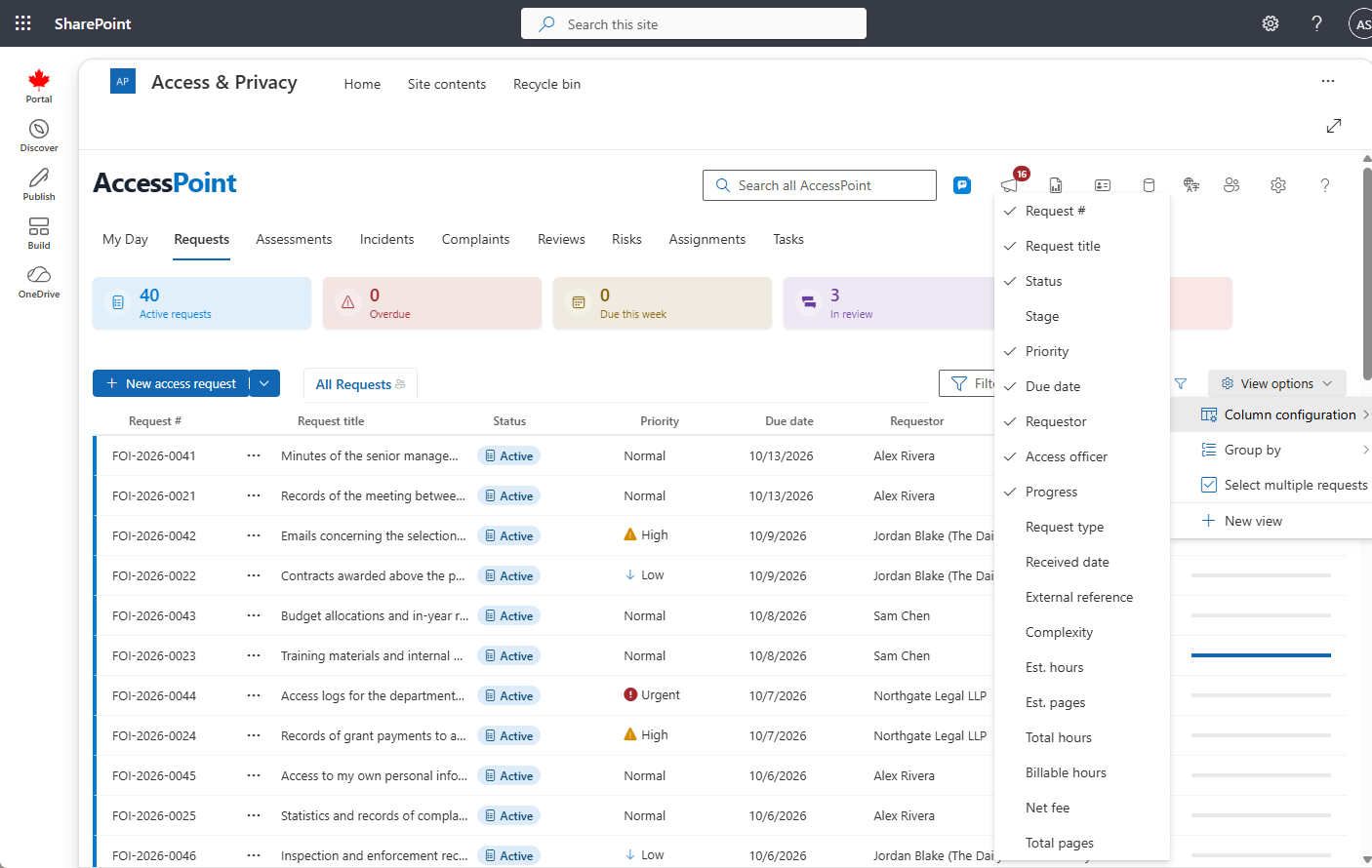Go to the Portal maple leaf icon

pos(39,86)
